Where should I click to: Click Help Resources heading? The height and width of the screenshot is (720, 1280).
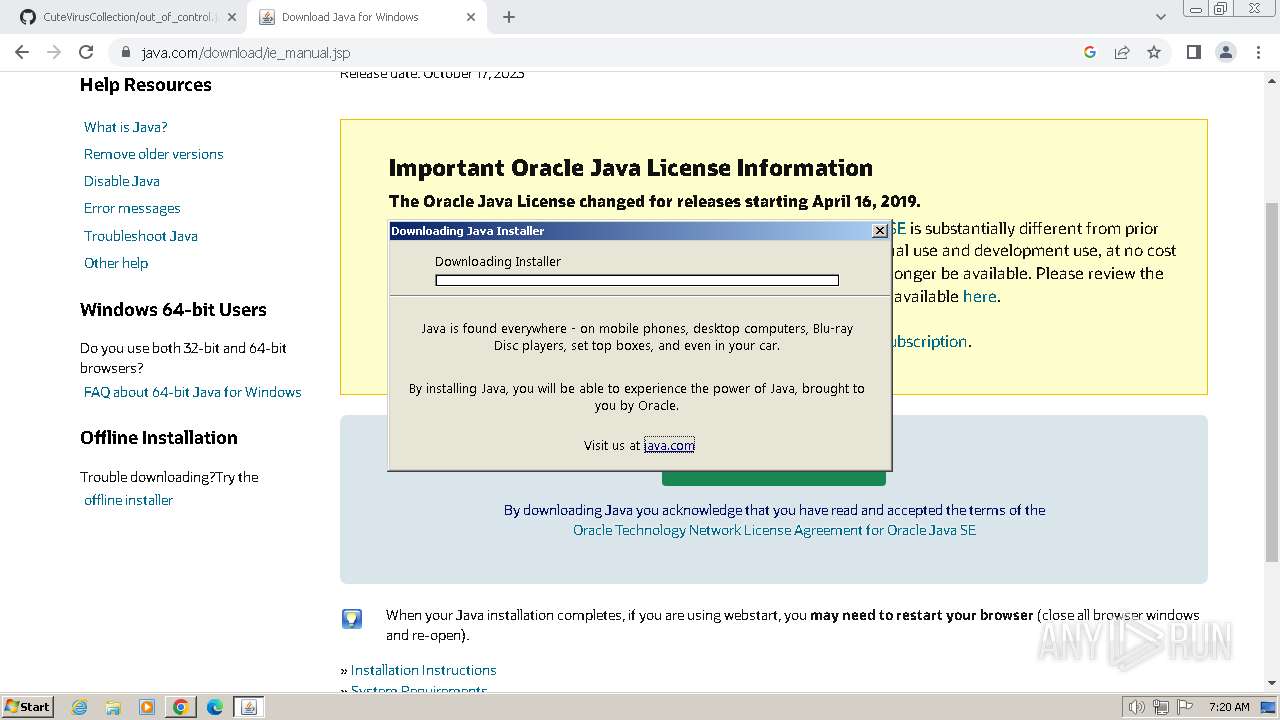146,85
